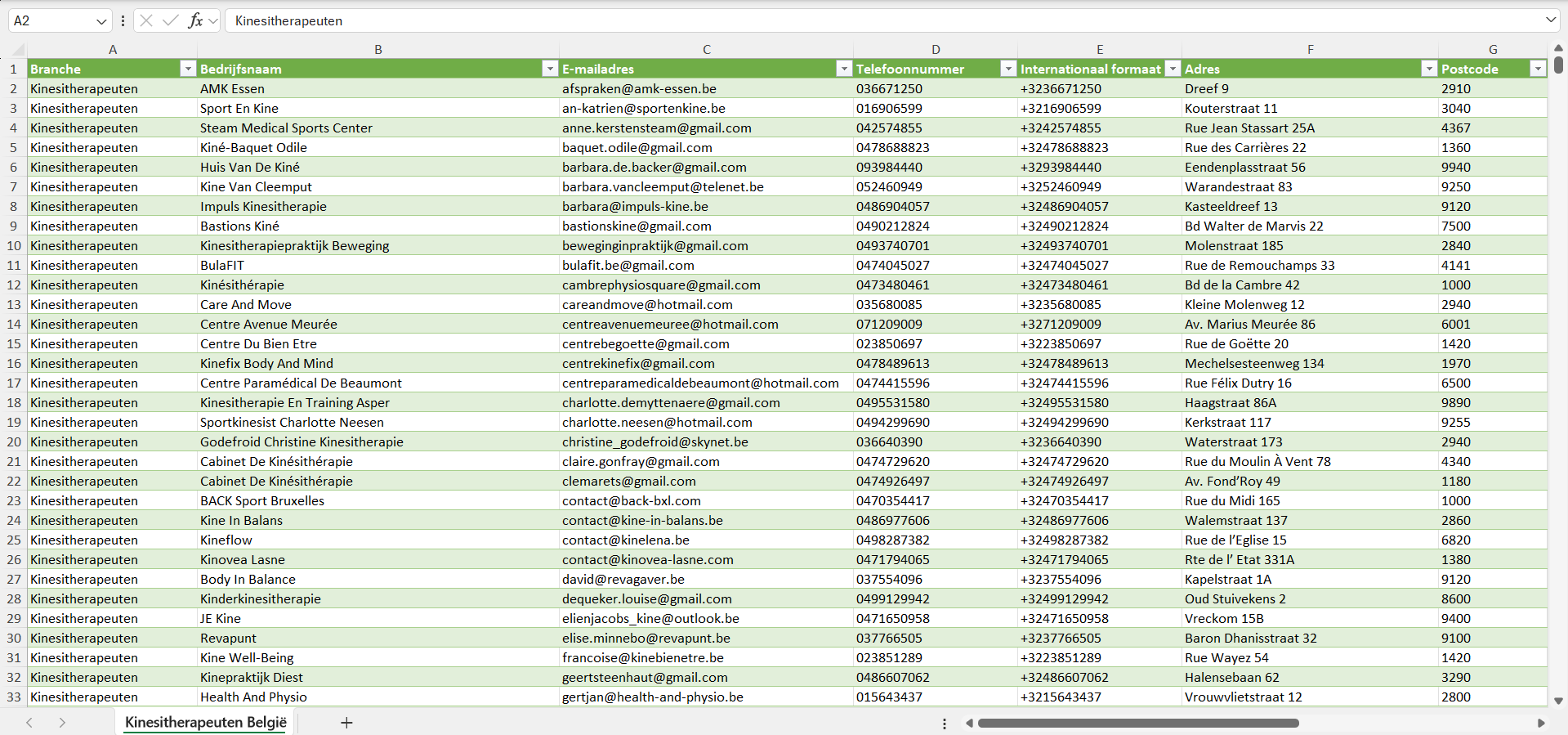Click cell with AMK Essen
Viewport: 1568px width, 735px height.
232,88
